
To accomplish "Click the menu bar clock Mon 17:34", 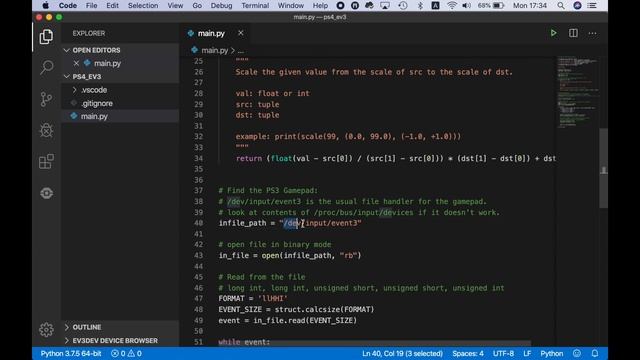I will click(529, 6).
